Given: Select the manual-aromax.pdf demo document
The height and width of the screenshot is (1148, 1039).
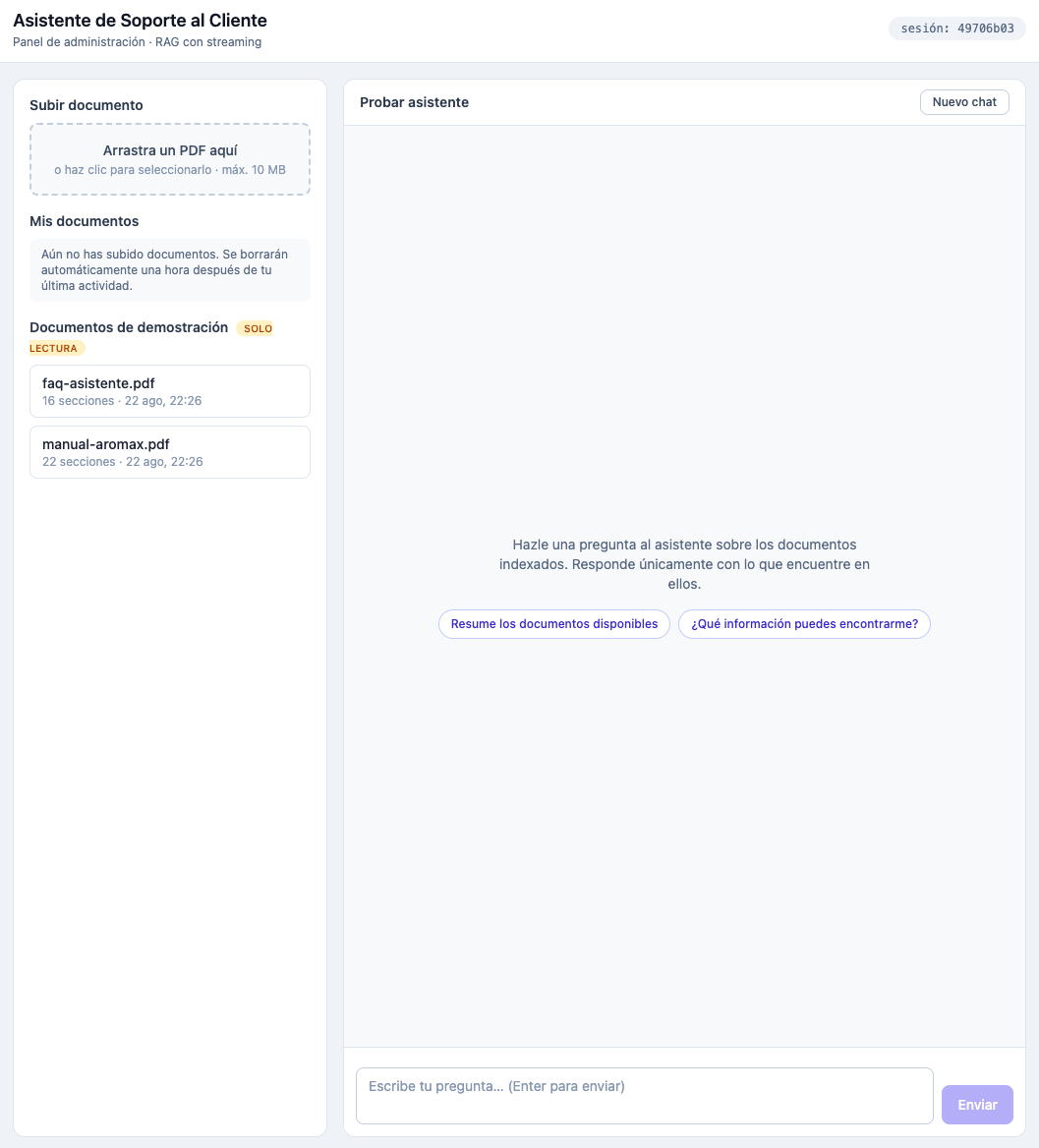Looking at the screenshot, I should pos(170,452).
